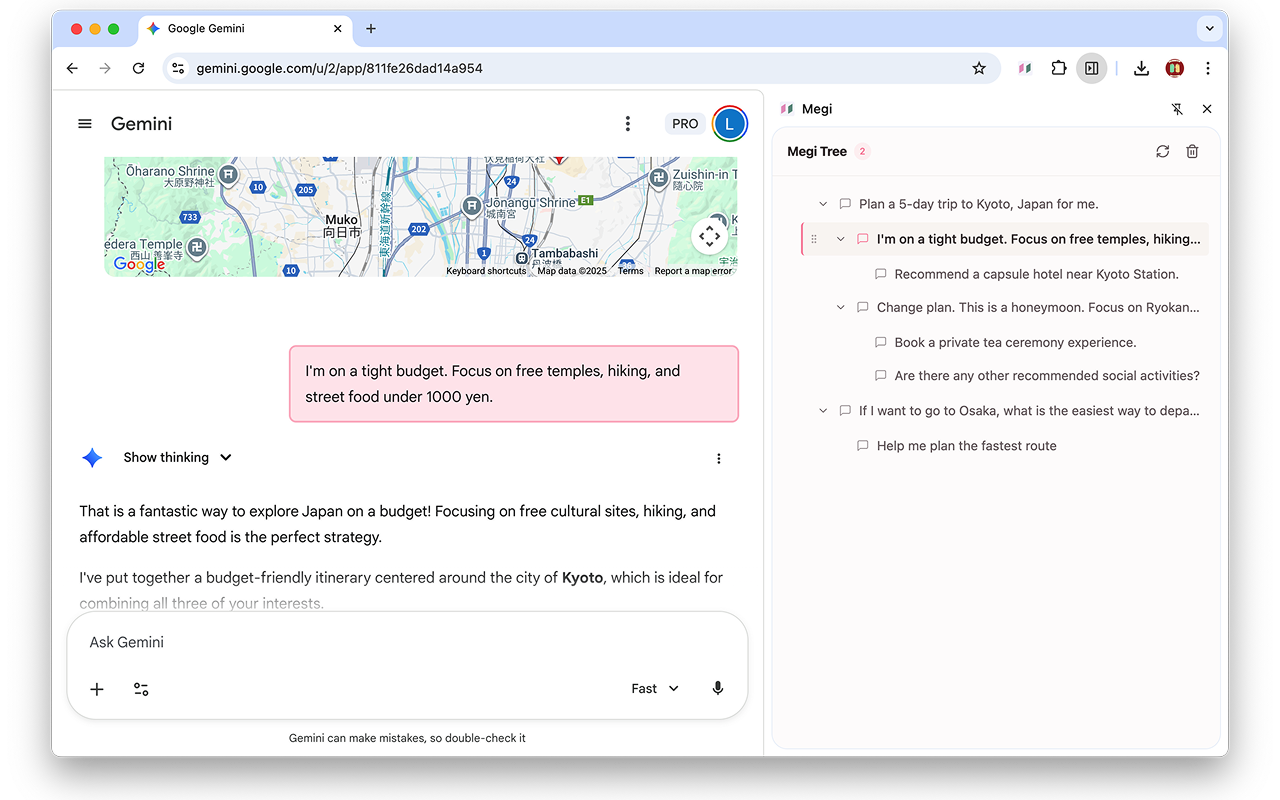Click the chat icon beside 'Help me plan the fastest route'
1280x800 pixels.
[x=863, y=446]
